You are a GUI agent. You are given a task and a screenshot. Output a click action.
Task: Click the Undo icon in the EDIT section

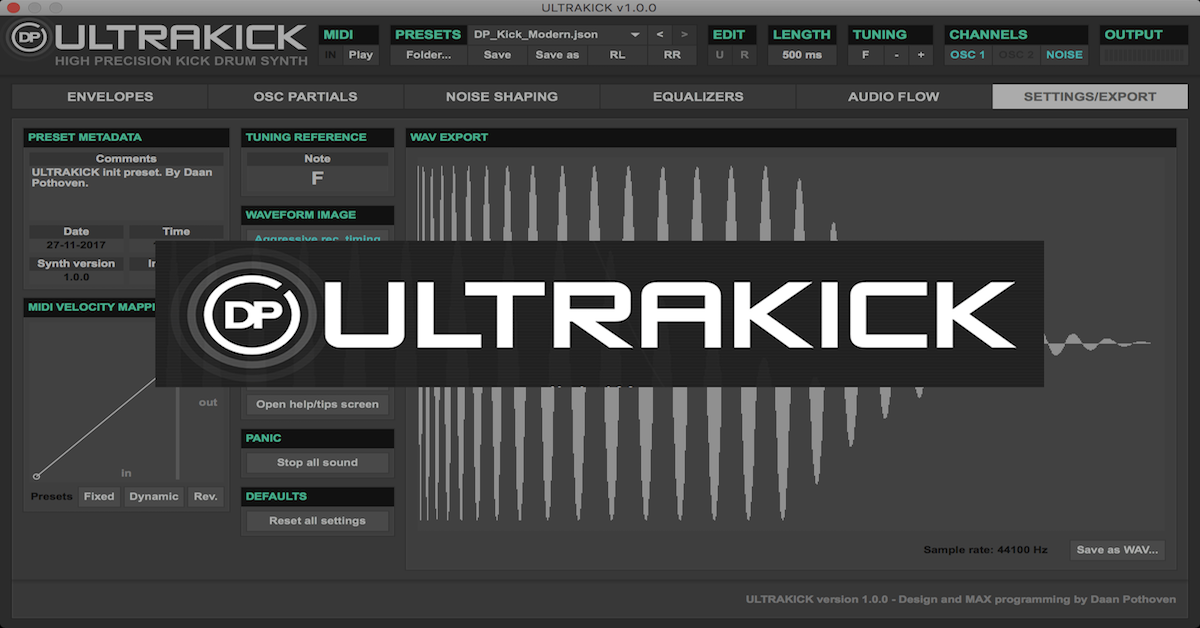pos(717,54)
